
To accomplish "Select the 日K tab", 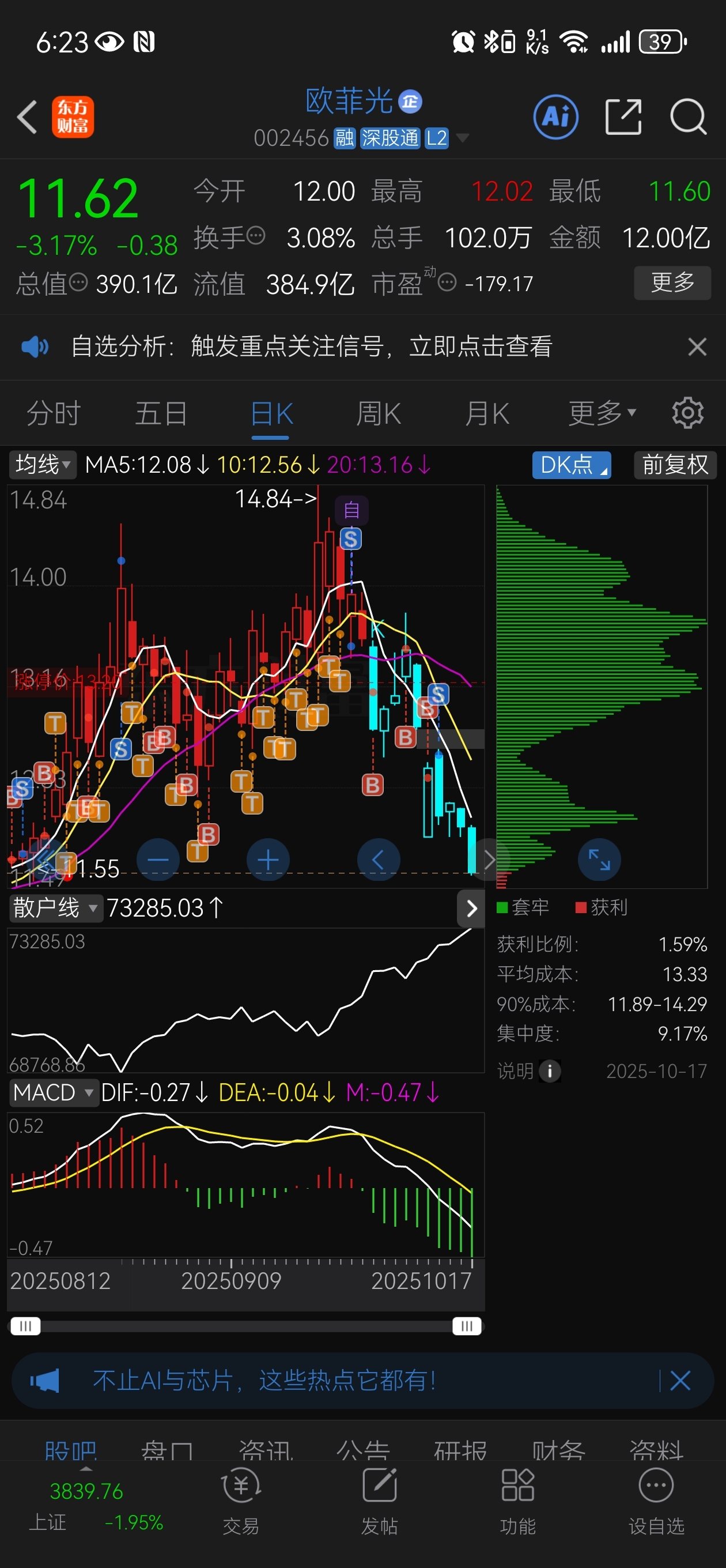I will (x=271, y=414).
